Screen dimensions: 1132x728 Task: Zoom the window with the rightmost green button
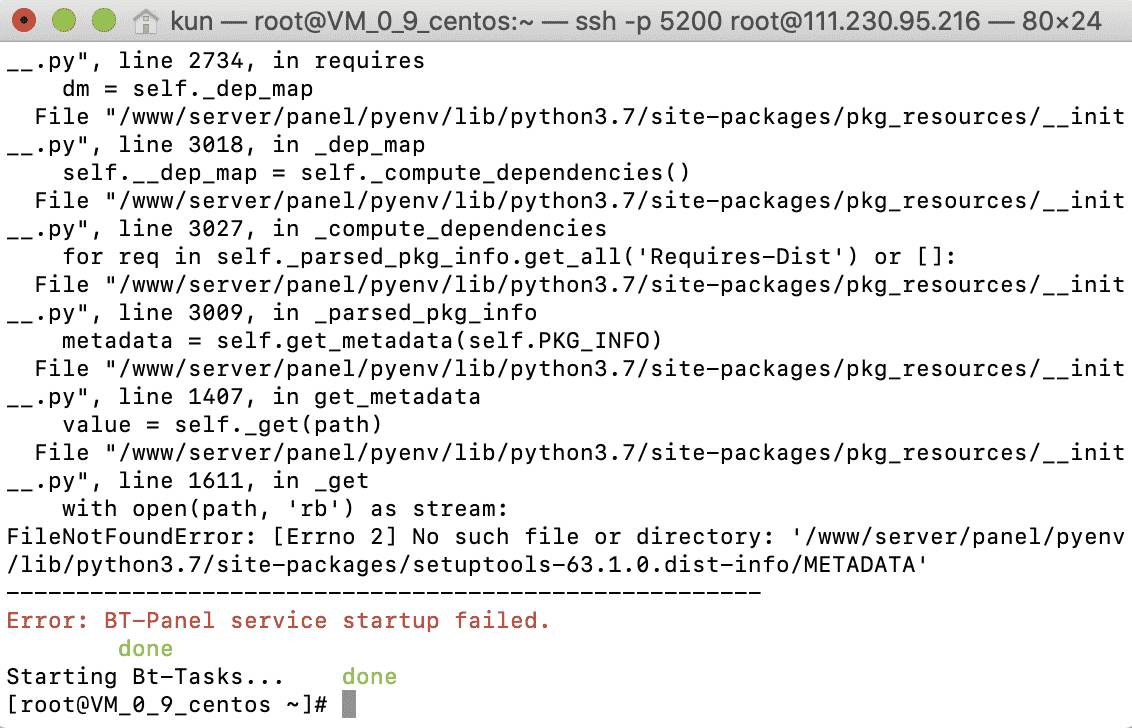104,20
